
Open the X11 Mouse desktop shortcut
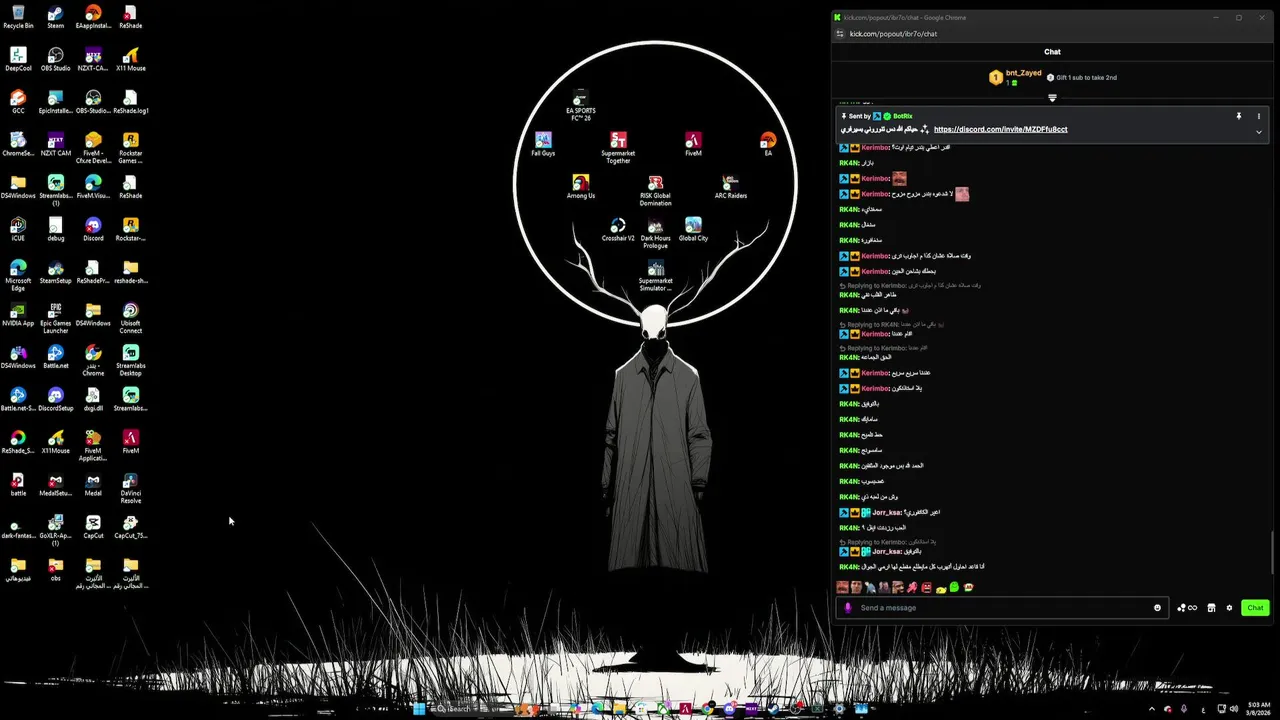click(131, 59)
